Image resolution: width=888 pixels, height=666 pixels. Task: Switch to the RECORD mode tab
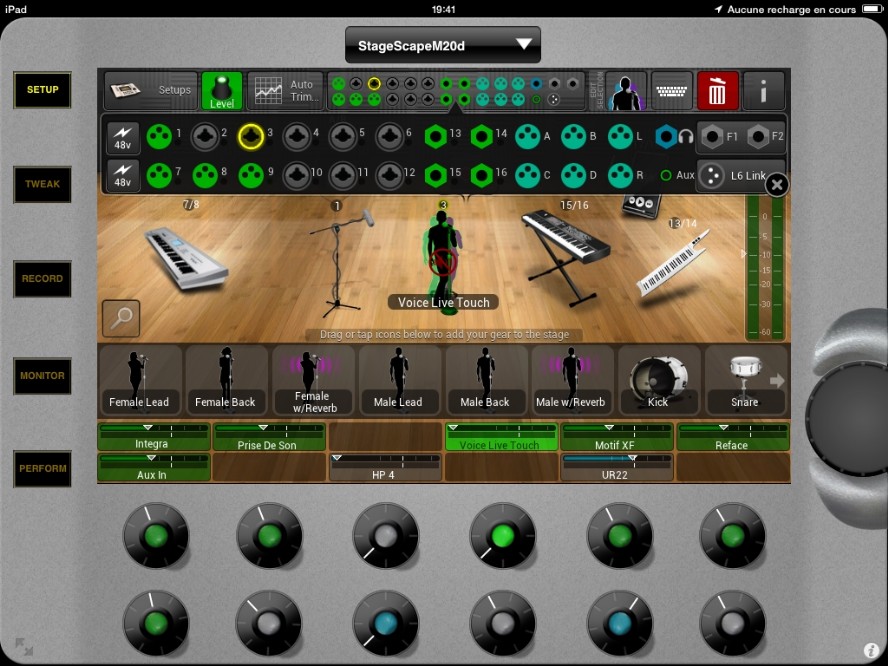43,279
